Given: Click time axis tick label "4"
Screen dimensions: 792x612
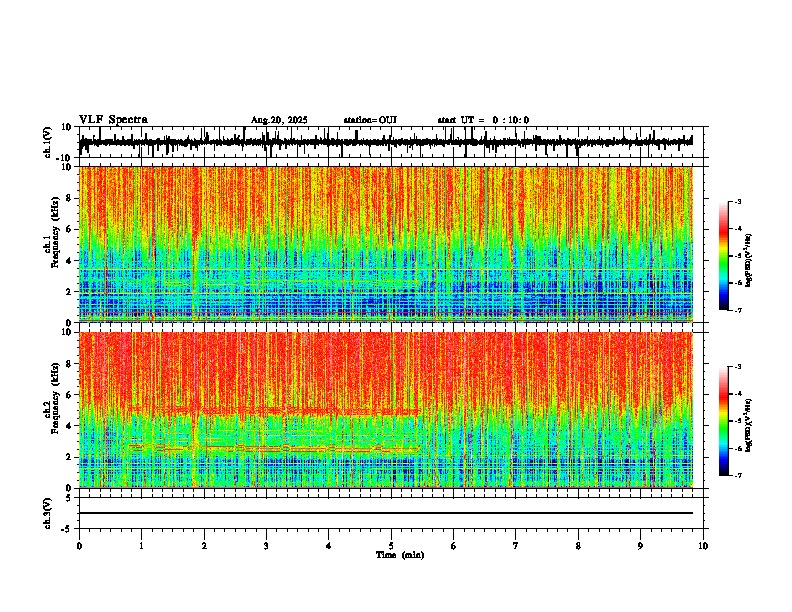Looking at the screenshot, I should 329,546.
